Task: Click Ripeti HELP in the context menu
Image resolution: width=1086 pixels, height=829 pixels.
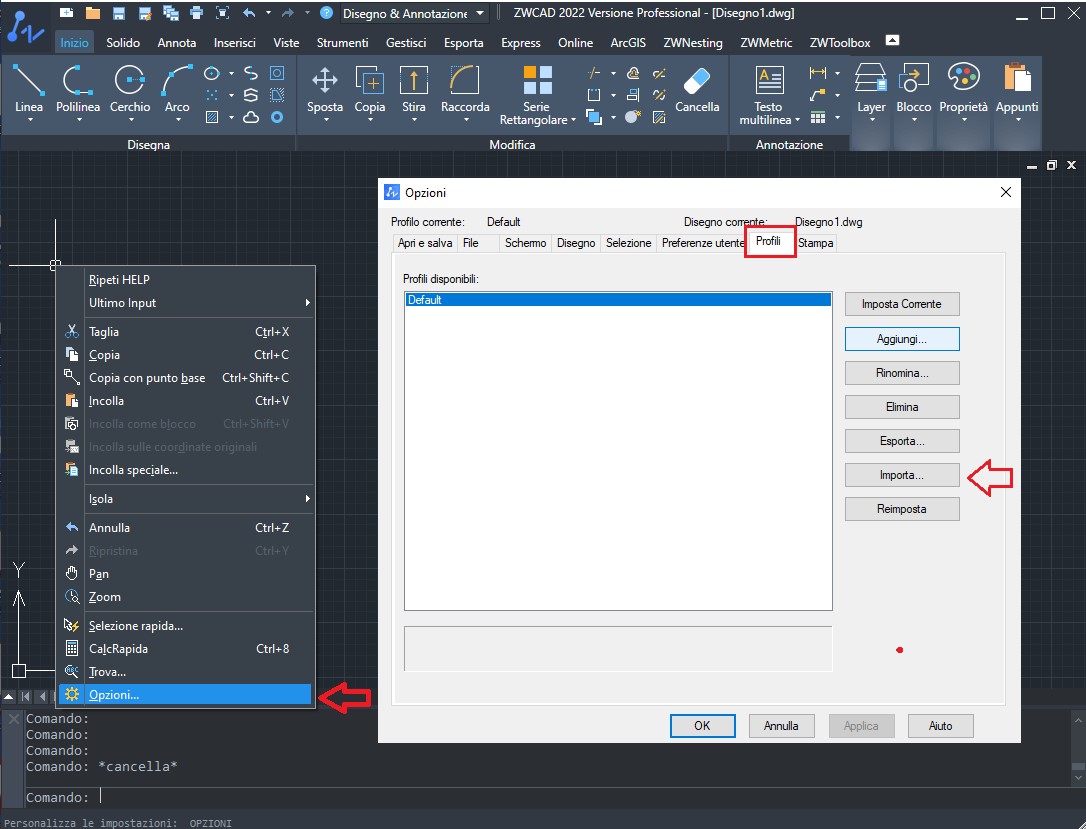Action: tap(185, 279)
